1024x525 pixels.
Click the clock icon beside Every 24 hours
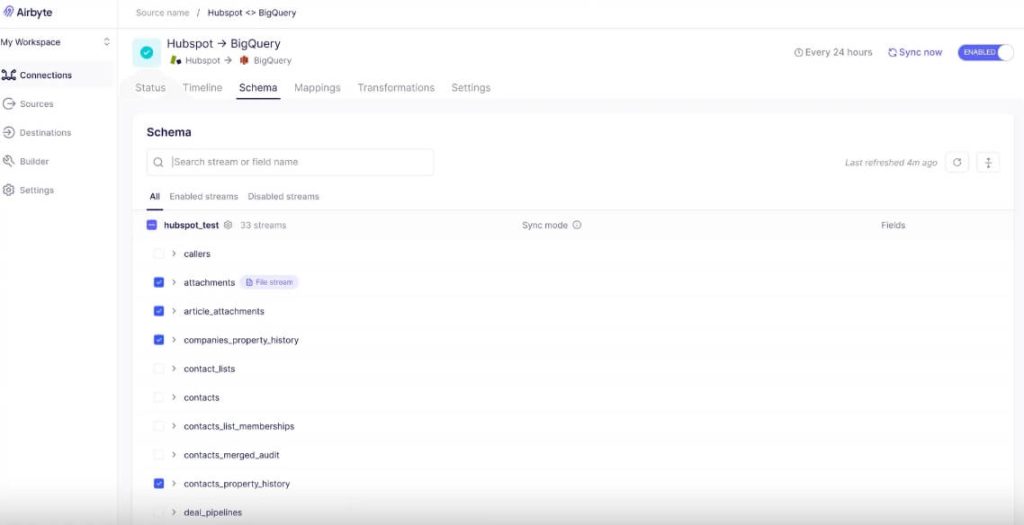798,52
